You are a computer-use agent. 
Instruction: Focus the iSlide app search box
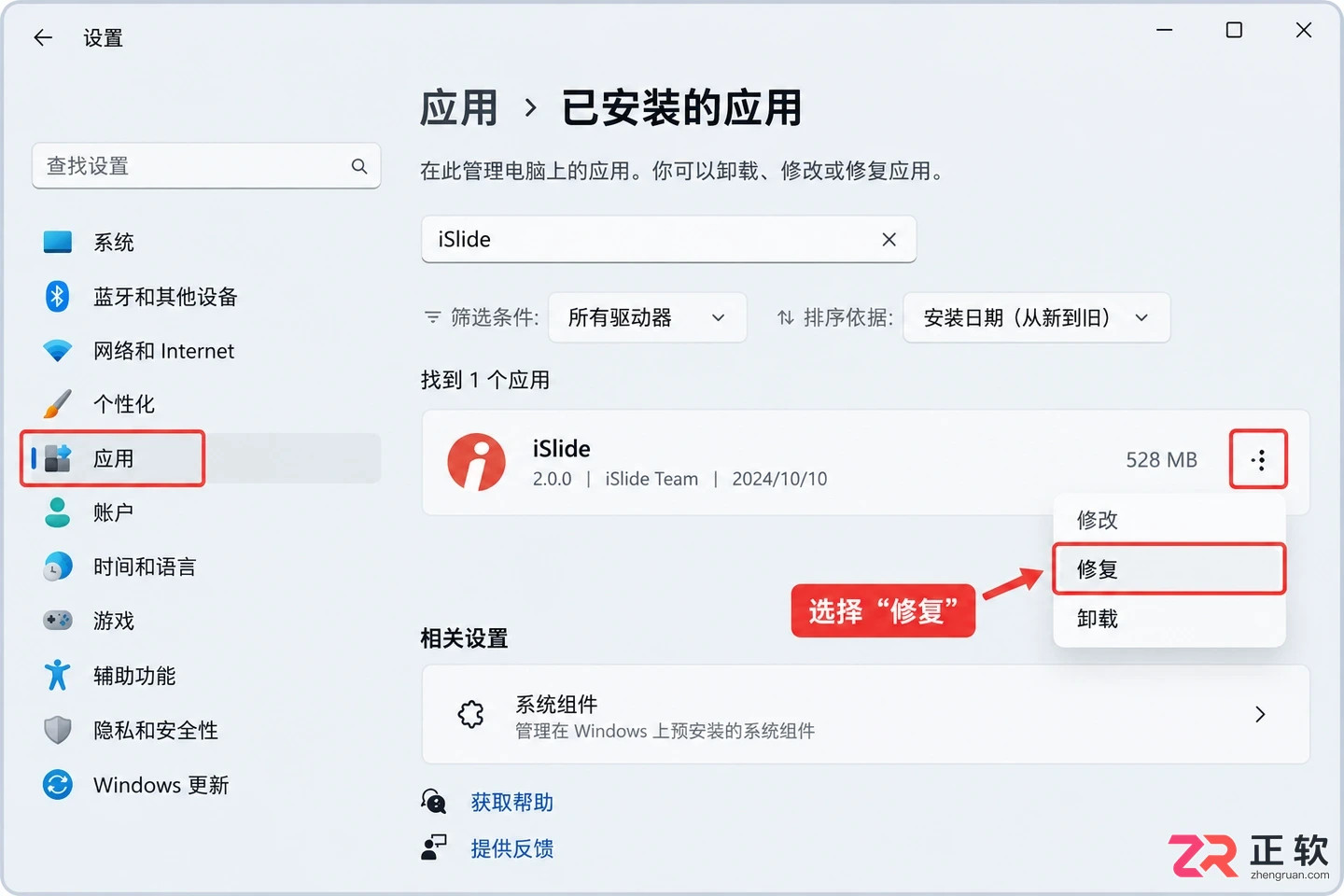coord(668,240)
